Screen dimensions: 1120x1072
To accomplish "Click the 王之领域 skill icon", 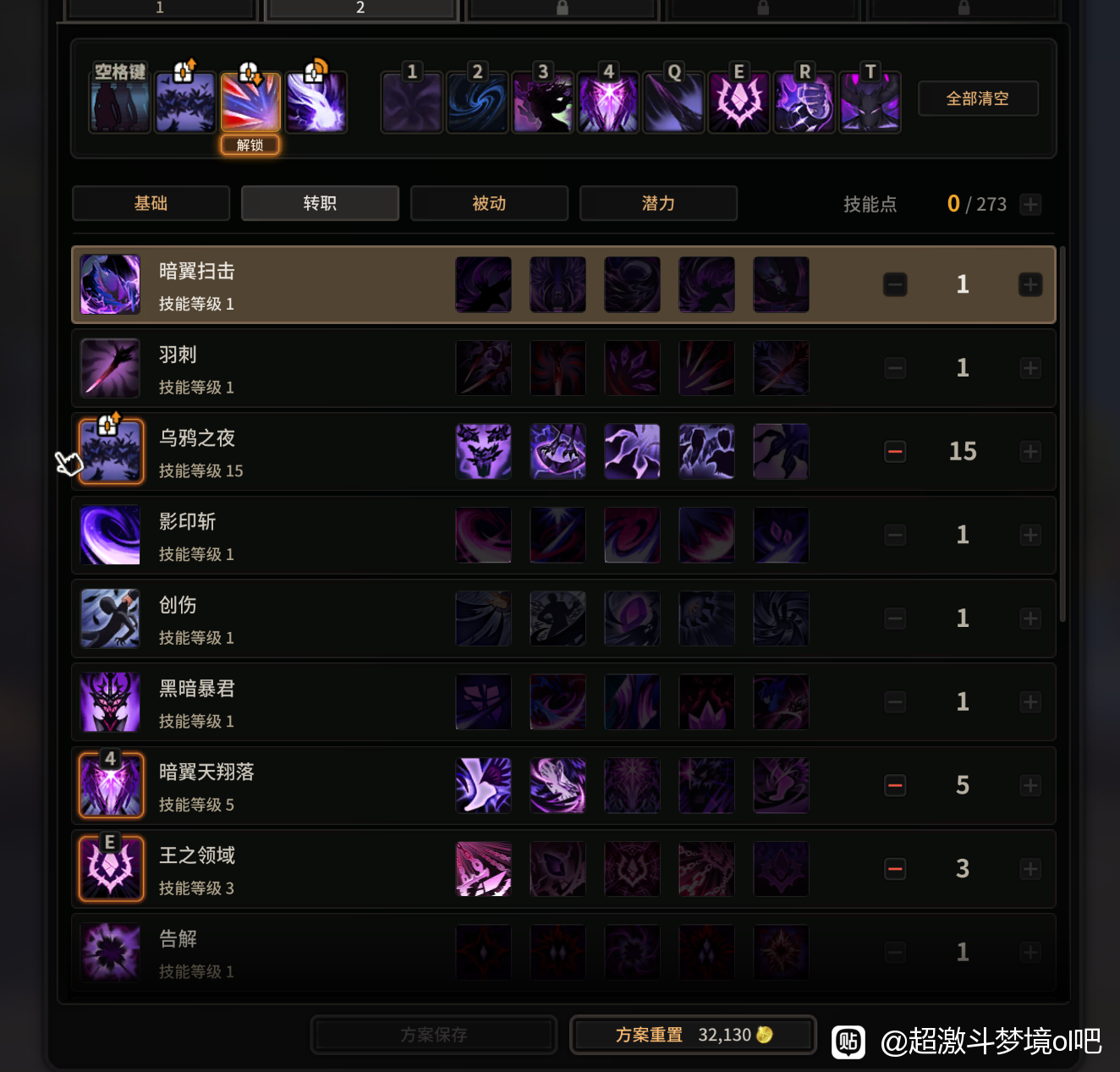I will click(x=110, y=869).
